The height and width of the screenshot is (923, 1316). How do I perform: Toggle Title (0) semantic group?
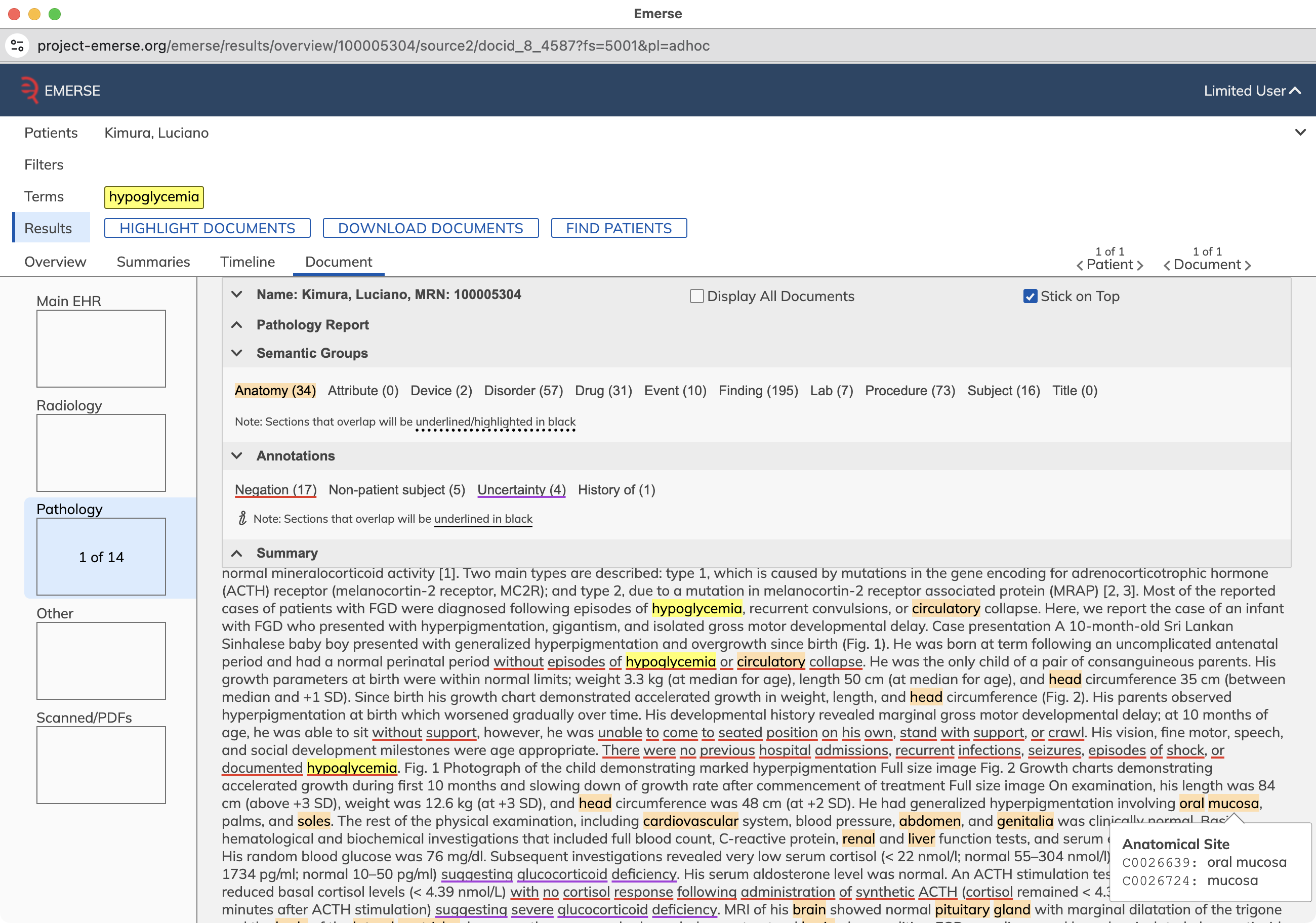click(1075, 390)
